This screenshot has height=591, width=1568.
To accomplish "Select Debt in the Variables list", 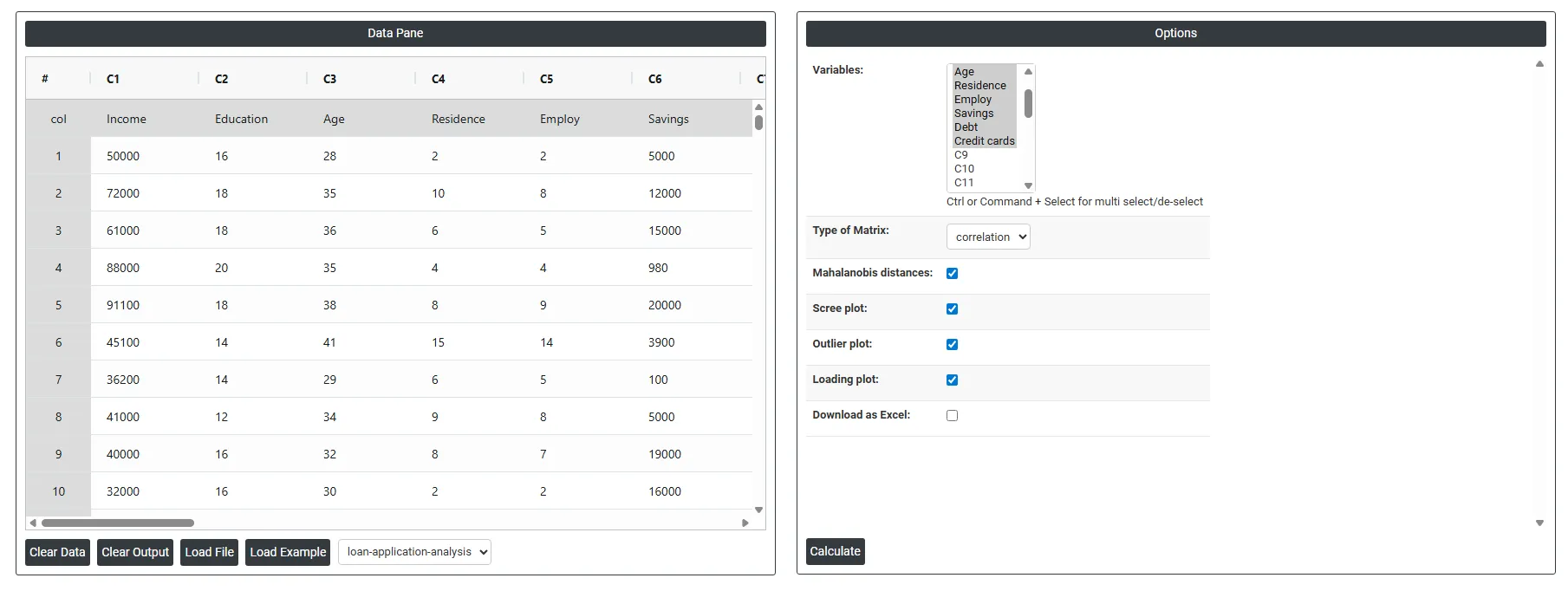I will pyautogui.click(x=984, y=127).
